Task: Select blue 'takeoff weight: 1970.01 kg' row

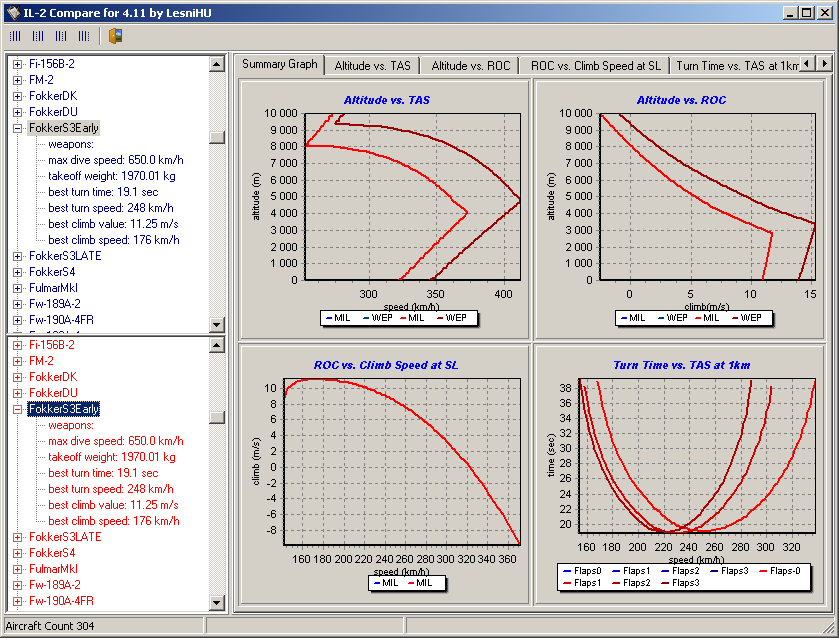Action: tap(112, 176)
